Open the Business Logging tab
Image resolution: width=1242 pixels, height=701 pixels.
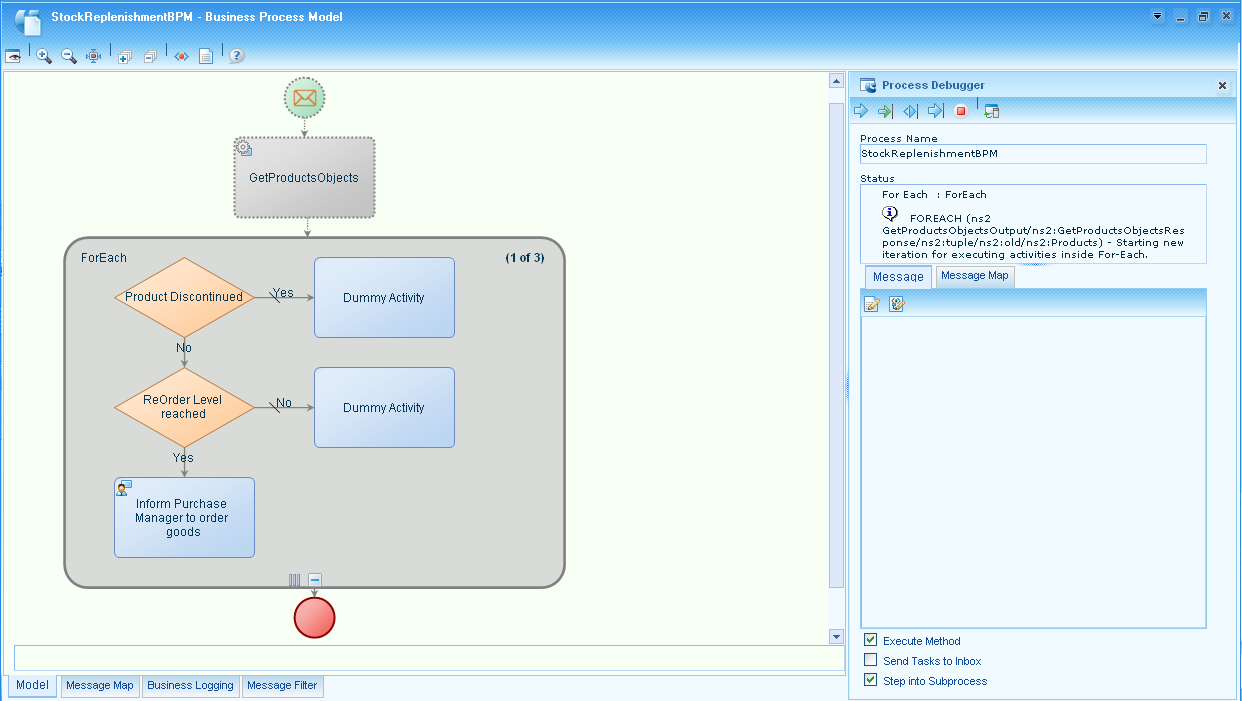point(190,686)
